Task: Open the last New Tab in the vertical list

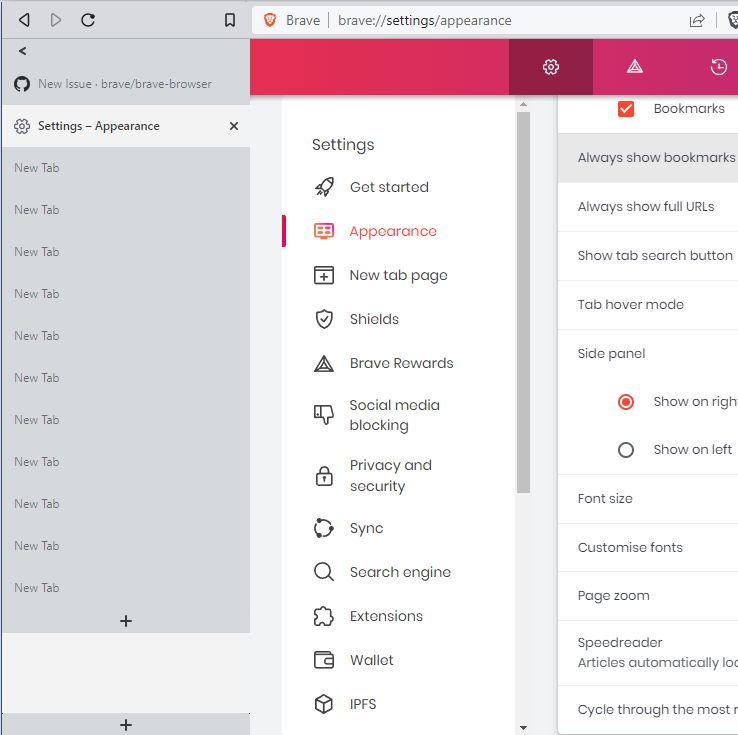Action: point(126,588)
